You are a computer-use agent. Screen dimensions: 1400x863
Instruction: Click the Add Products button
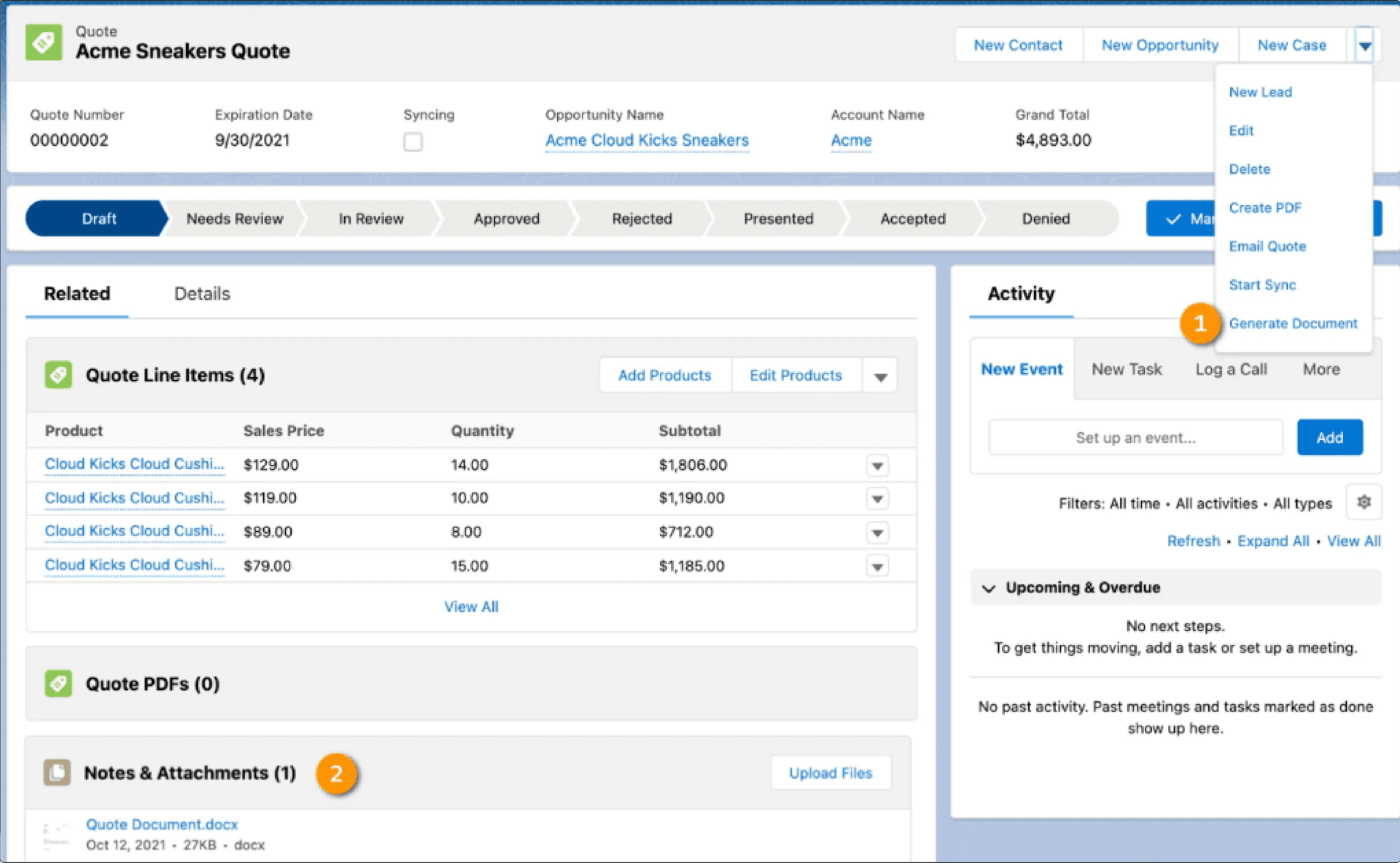tap(664, 375)
